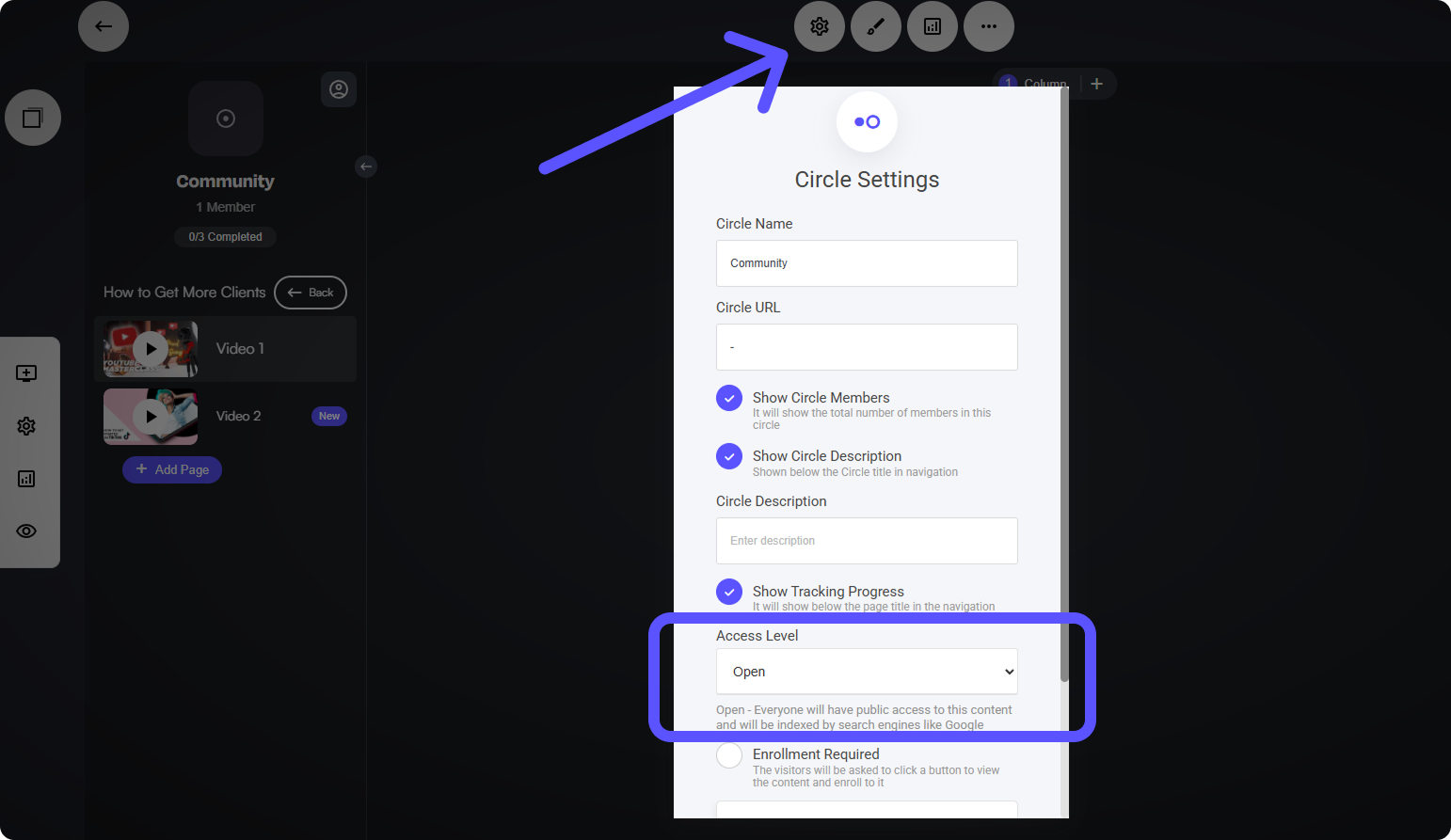Toggle the preview eye icon in left panel
This screenshot has height=840, width=1451.
pos(26,531)
